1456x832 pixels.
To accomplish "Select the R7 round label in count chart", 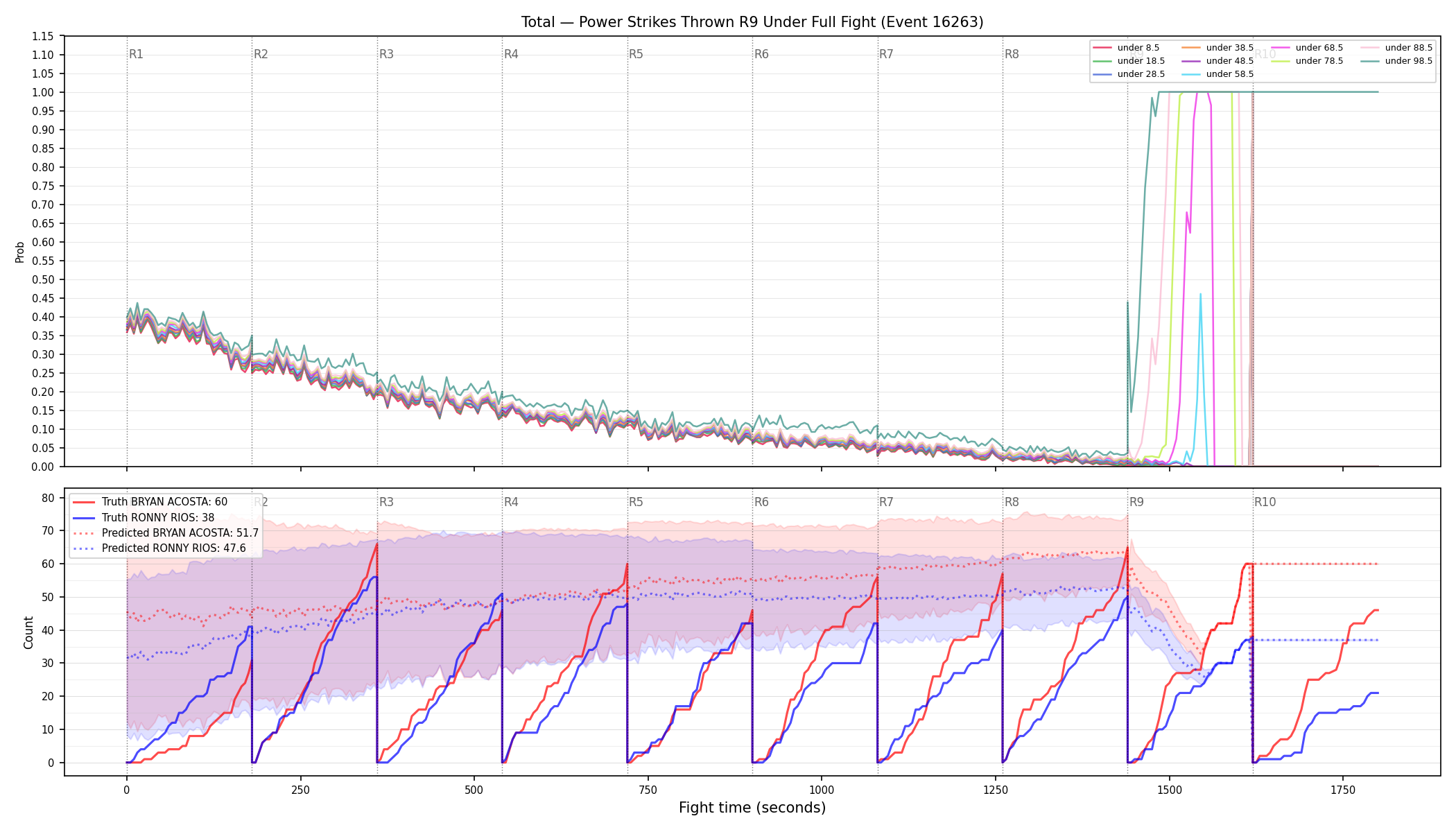I will (x=886, y=502).
